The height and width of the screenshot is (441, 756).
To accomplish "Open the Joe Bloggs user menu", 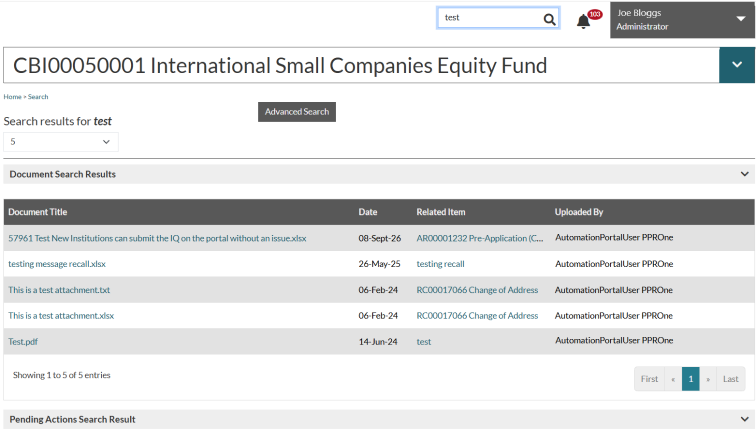I will pos(682,20).
